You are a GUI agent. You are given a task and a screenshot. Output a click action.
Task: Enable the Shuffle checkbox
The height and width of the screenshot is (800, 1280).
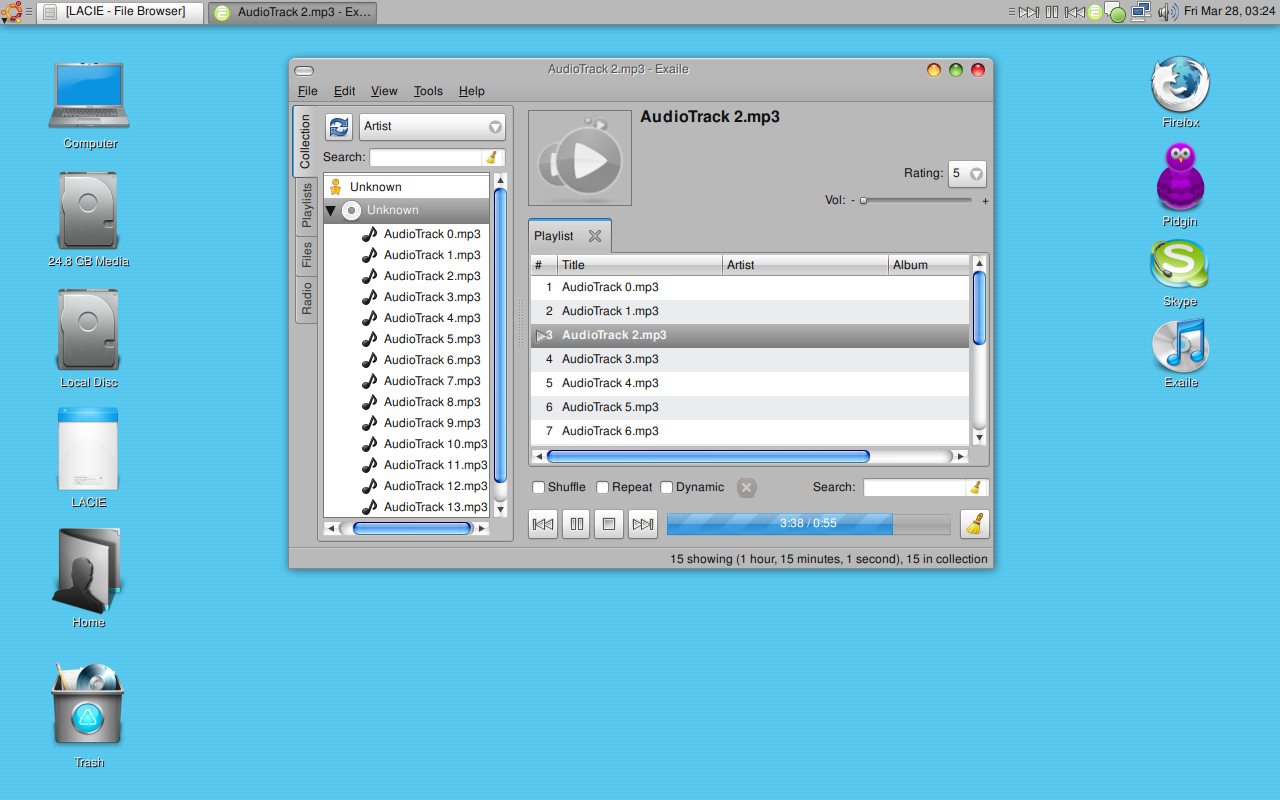click(539, 488)
